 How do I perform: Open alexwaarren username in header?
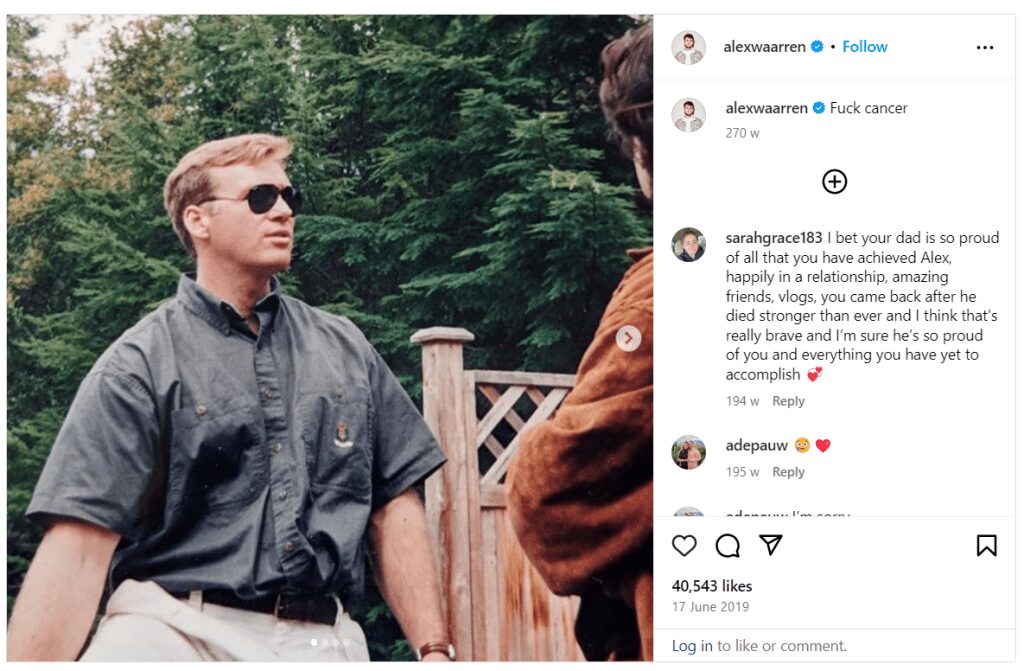click(764, 46)
